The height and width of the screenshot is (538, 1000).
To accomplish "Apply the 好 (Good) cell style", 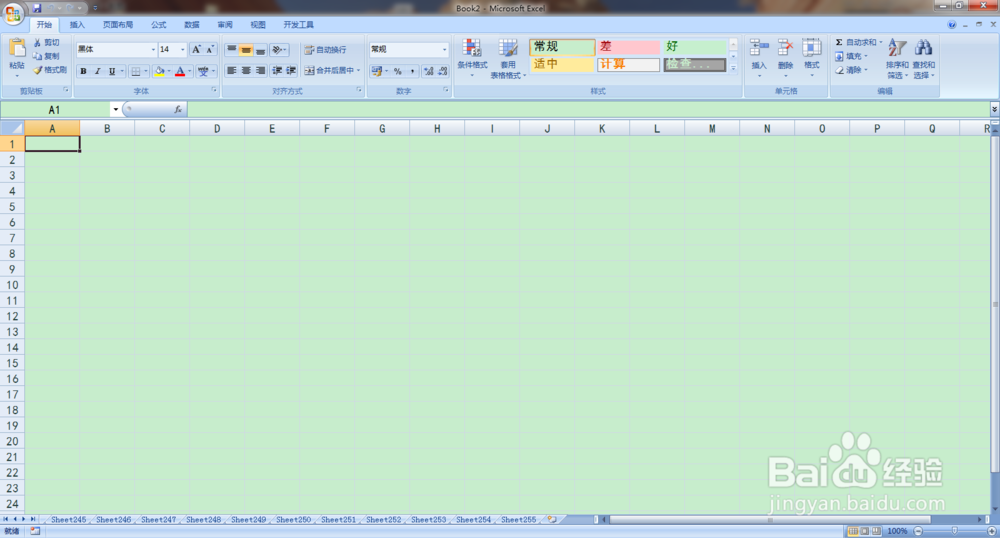I will [695, 47].
